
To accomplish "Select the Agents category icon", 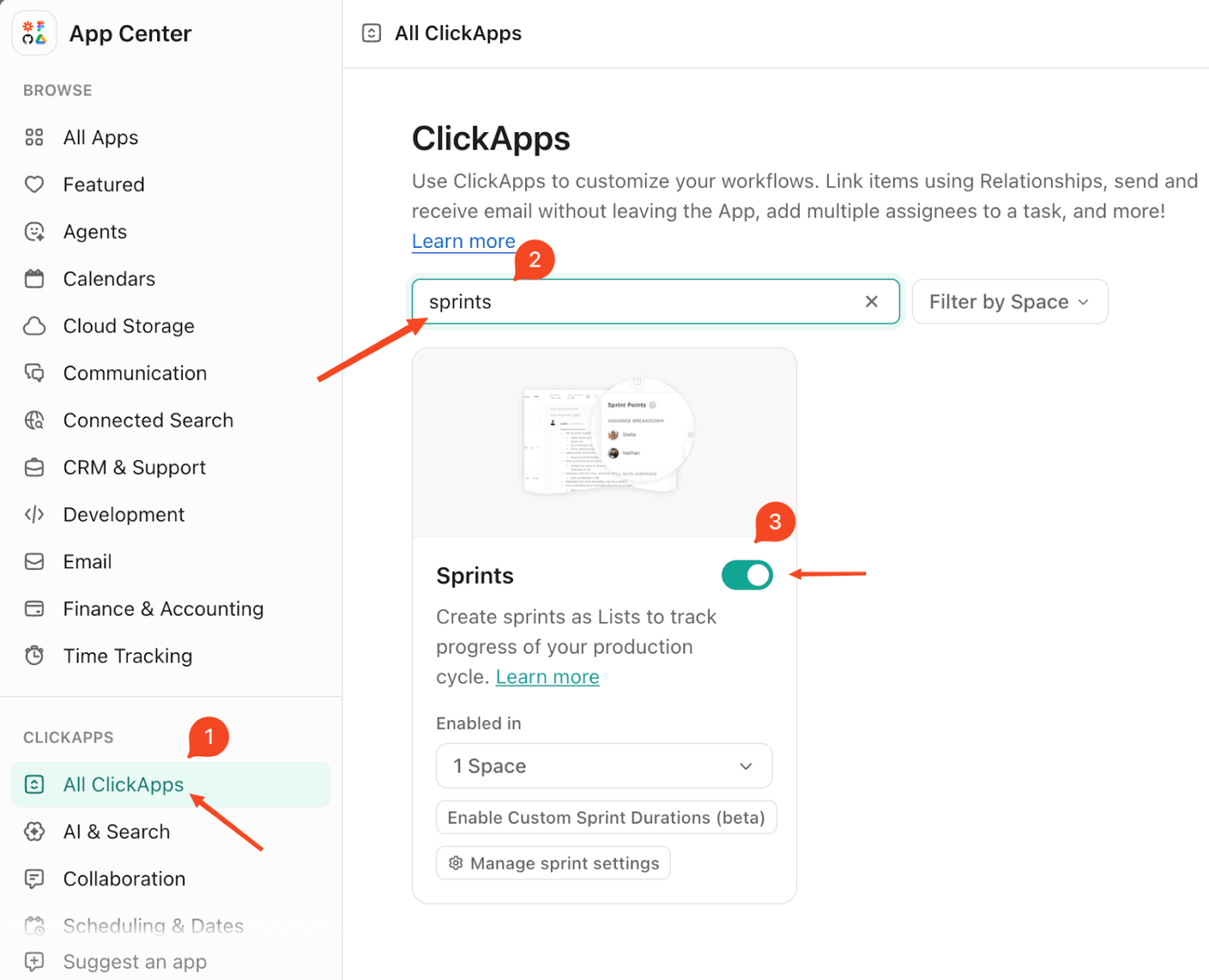I will point(34,231).
